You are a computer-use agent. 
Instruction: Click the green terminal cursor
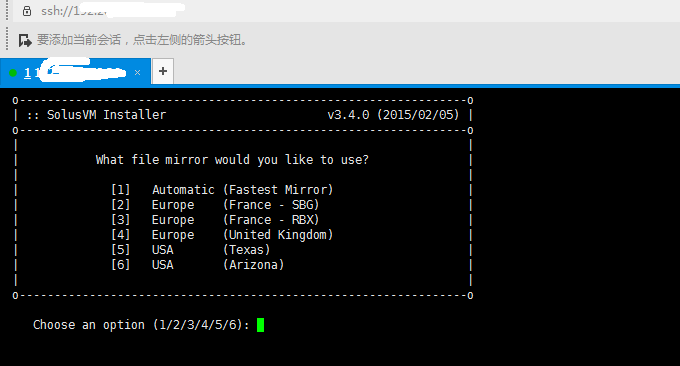click(x=260, y=325)
